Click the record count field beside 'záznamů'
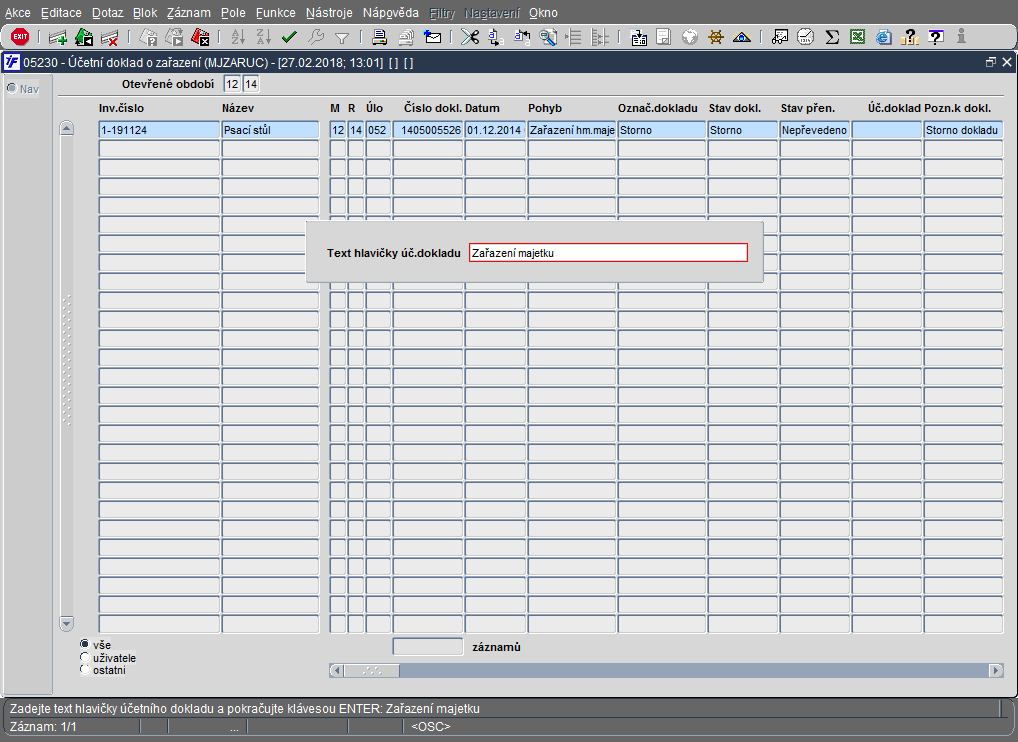 tap(428, 647)
